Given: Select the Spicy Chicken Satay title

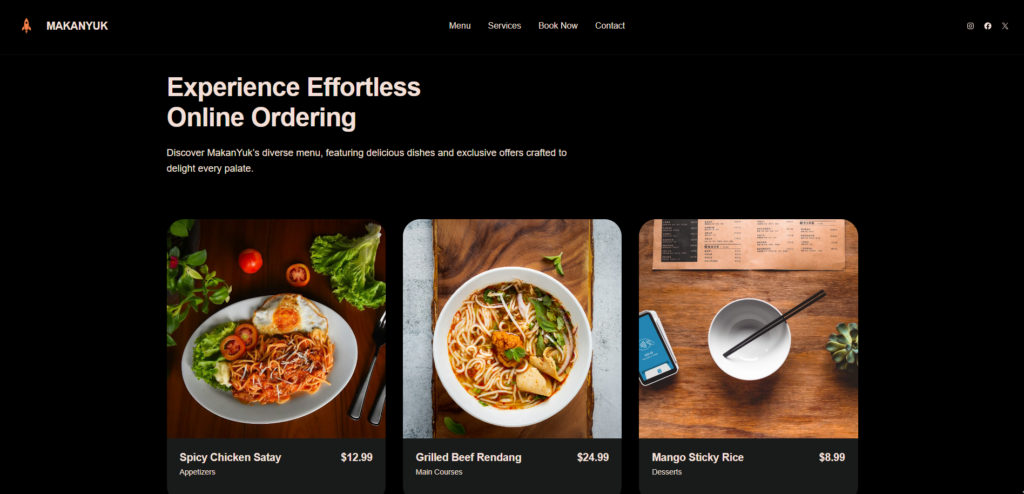Looking at the screenshot, I should click(x=231, y=457).
